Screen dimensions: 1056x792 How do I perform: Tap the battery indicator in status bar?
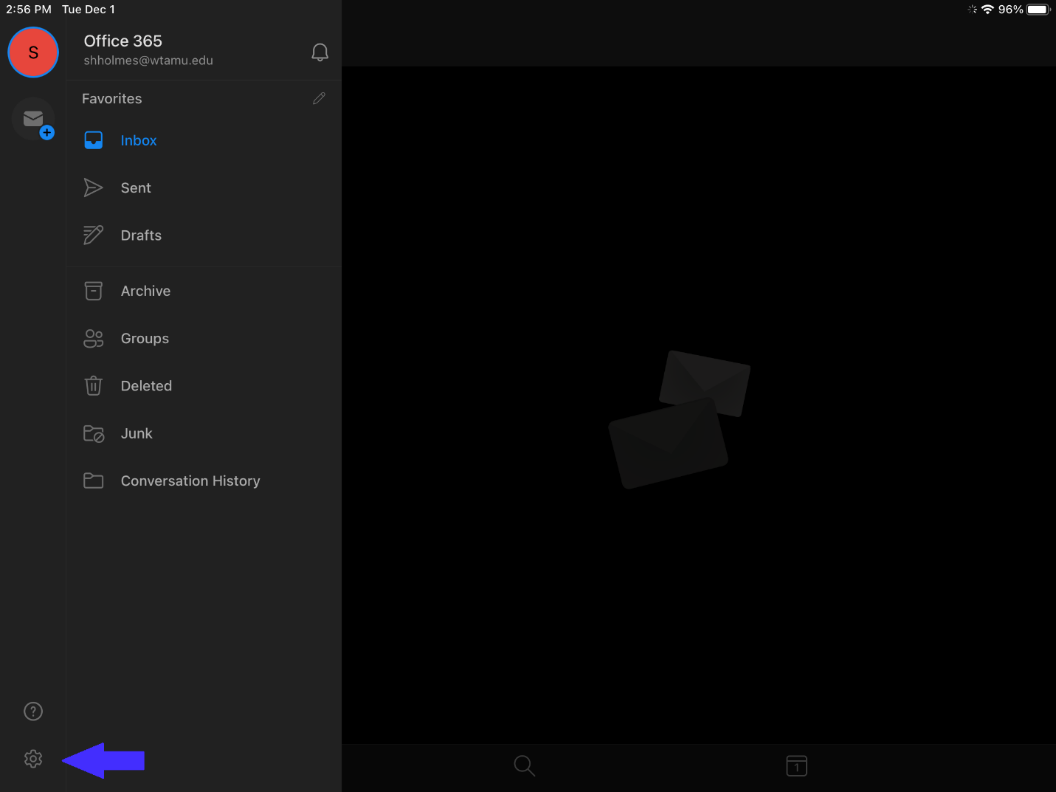click(x=1038, y=9)
